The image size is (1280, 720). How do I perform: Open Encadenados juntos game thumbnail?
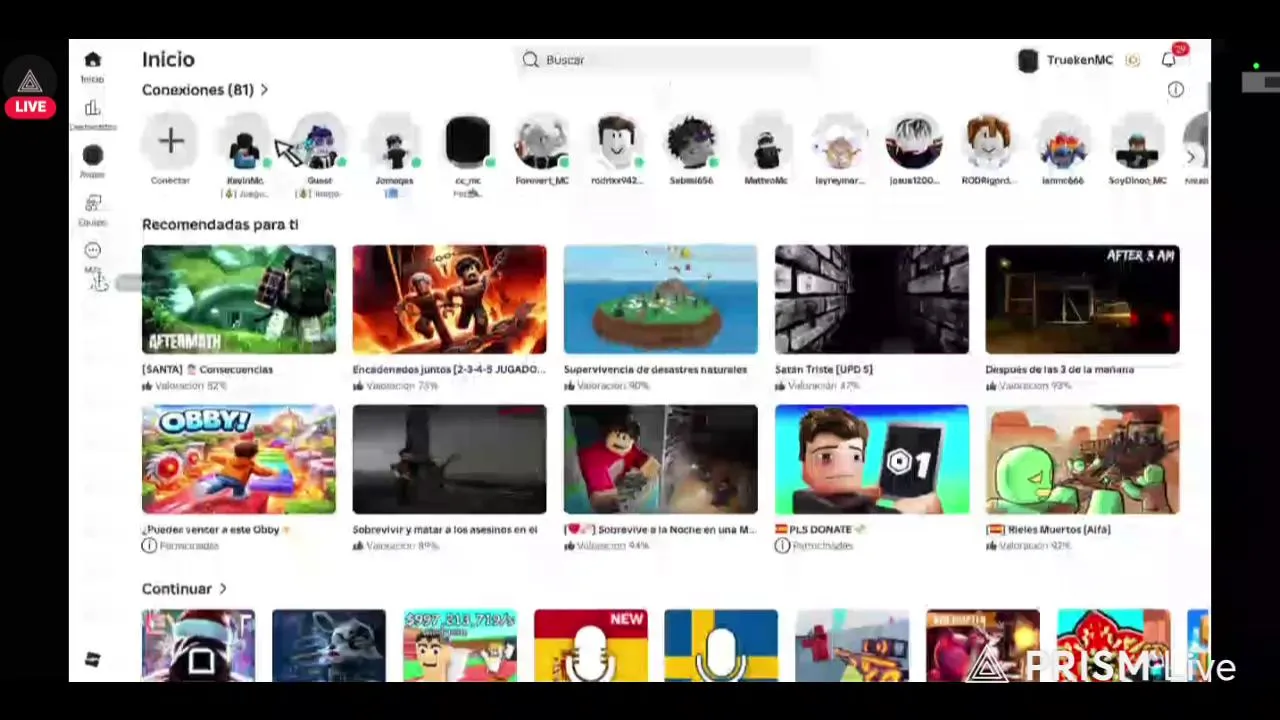pos(450,299)
